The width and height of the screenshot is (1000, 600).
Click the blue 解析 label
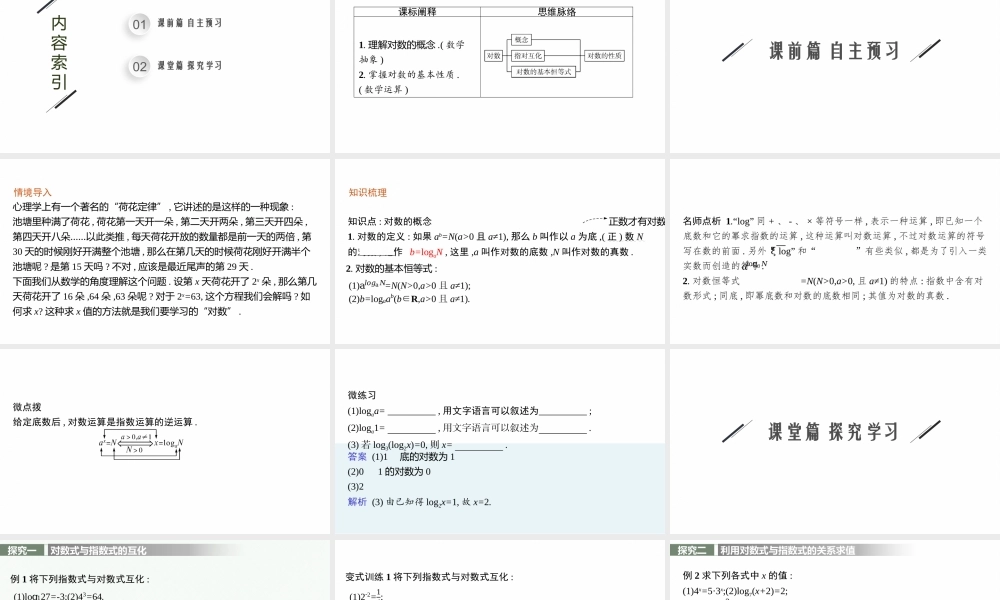click(357, 502)
